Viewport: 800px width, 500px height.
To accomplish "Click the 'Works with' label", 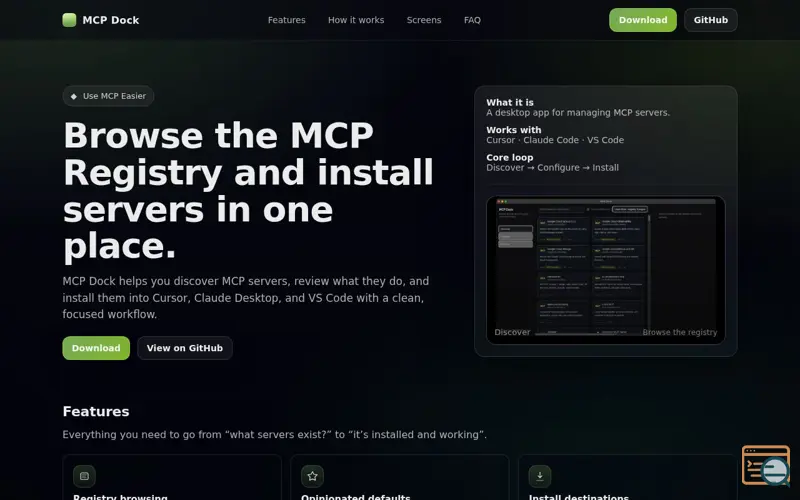I will [x=514, y=130].
